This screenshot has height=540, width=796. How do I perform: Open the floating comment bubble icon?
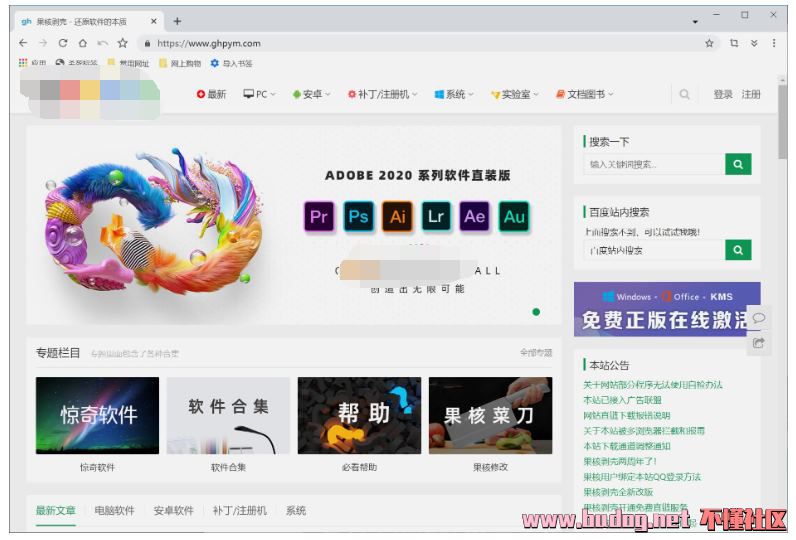point(758,318)
